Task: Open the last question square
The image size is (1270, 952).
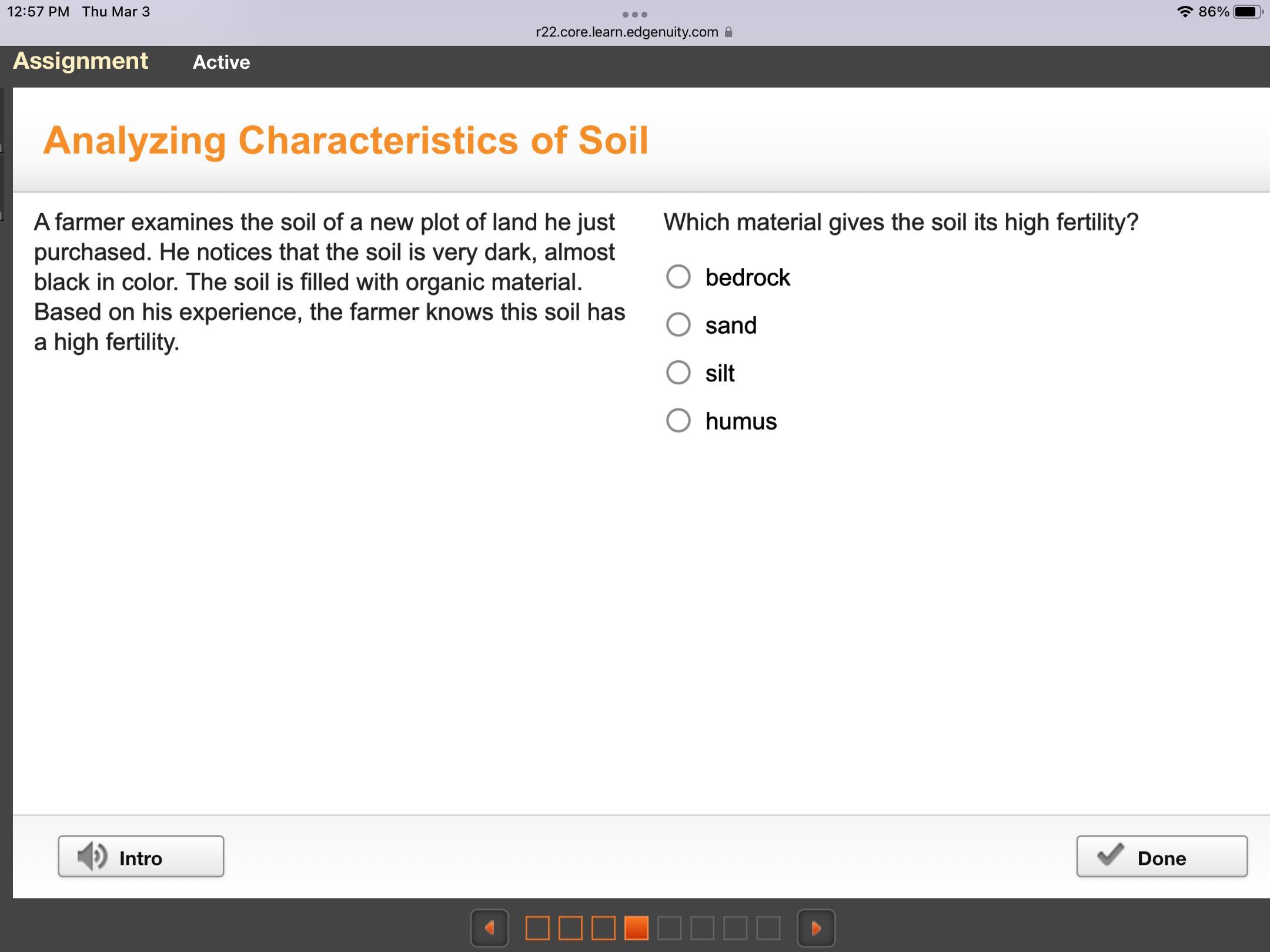Action: point(768,928)
